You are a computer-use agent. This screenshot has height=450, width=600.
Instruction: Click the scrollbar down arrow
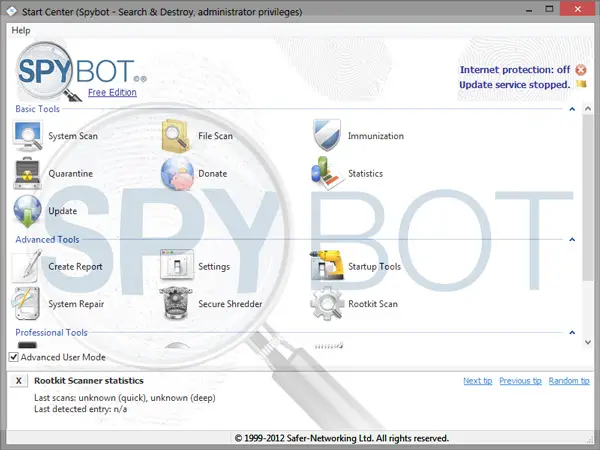[x=588, y=342]
